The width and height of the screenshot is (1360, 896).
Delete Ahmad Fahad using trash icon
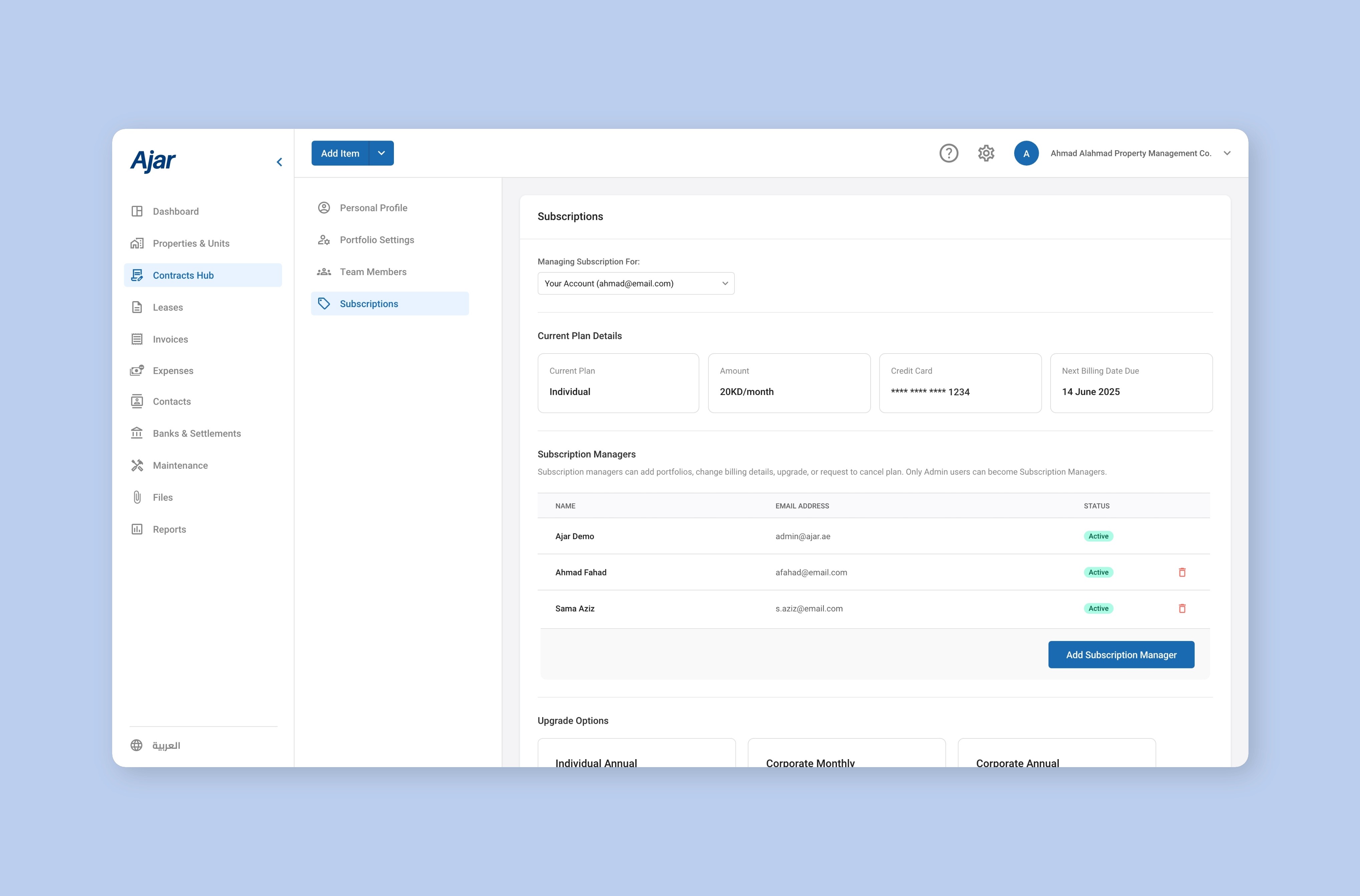click(1182, 572)
